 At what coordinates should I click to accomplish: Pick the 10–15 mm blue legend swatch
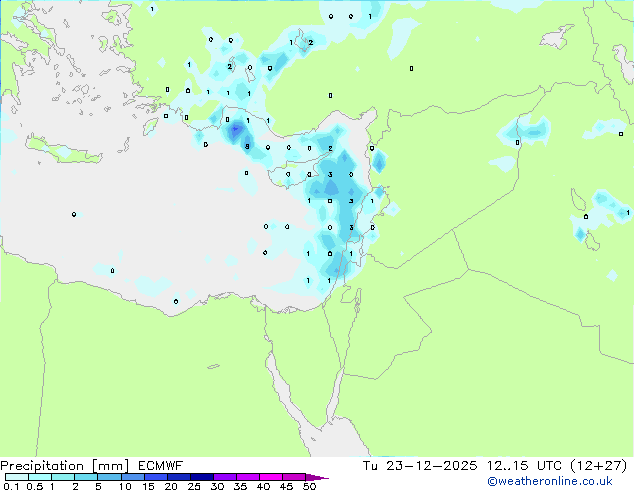133,477
